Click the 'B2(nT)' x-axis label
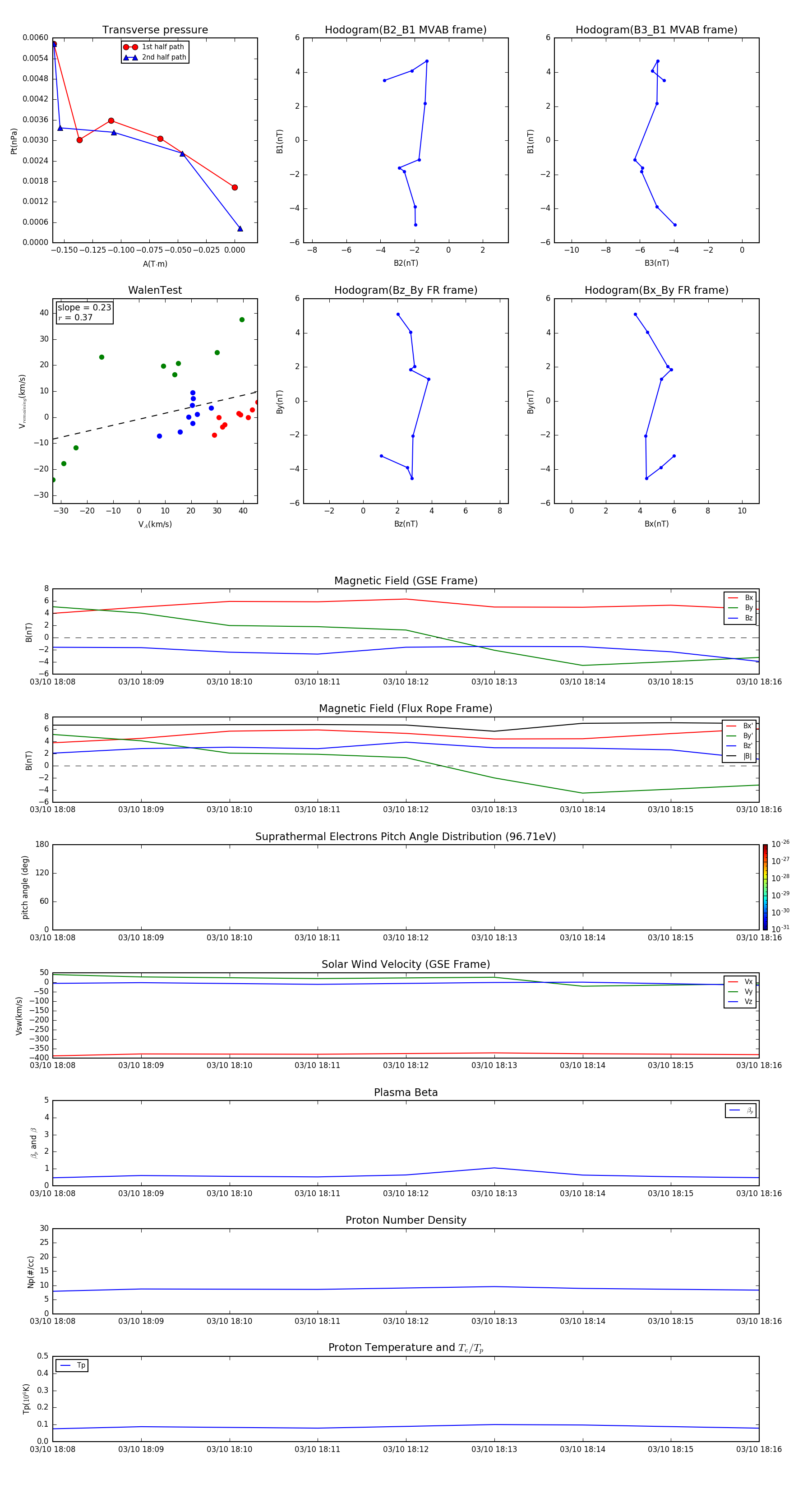The height and width of the screenshot is (1489, 812). (x=406, y=263)
